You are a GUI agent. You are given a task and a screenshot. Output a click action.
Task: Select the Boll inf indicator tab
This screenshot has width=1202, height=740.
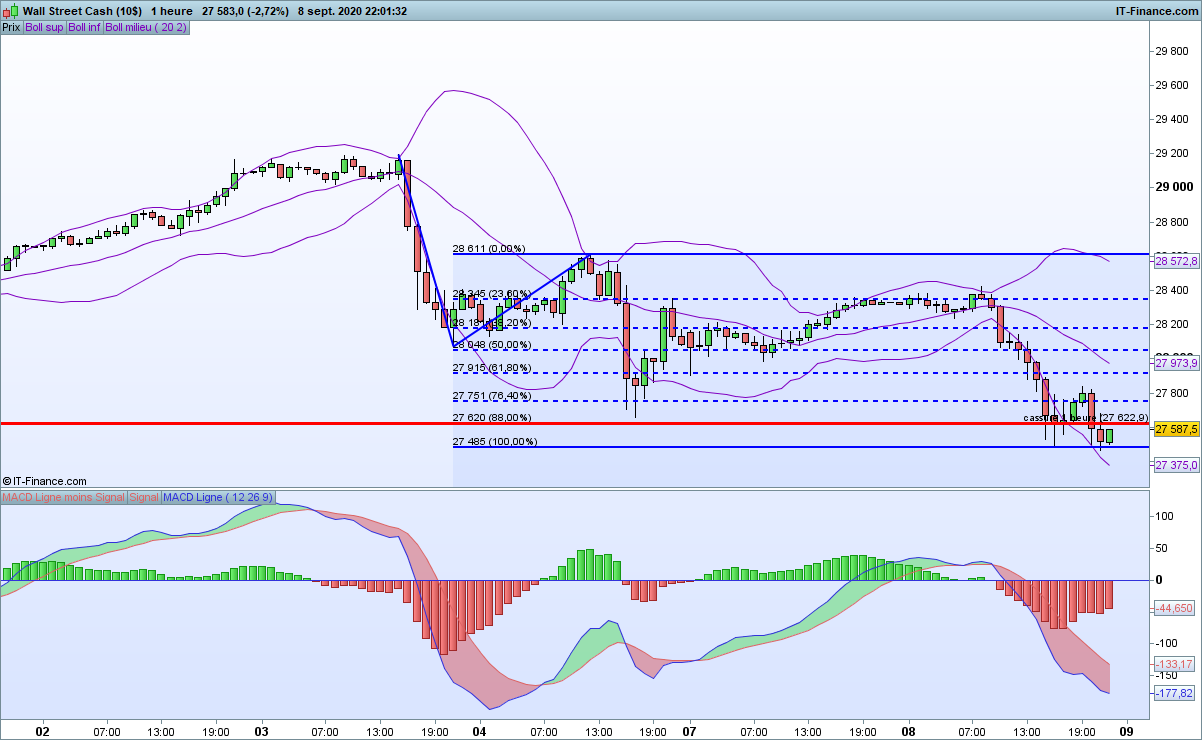(x=84, y=27)
